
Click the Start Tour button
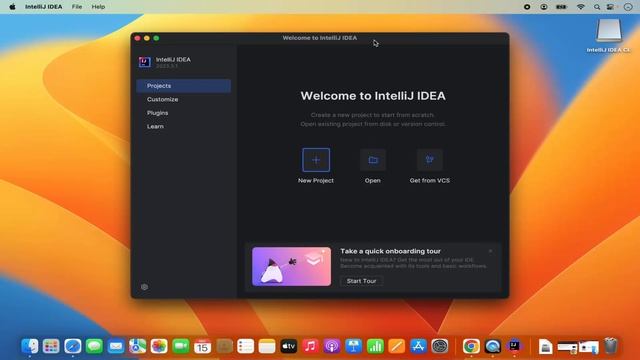(361, 281)
